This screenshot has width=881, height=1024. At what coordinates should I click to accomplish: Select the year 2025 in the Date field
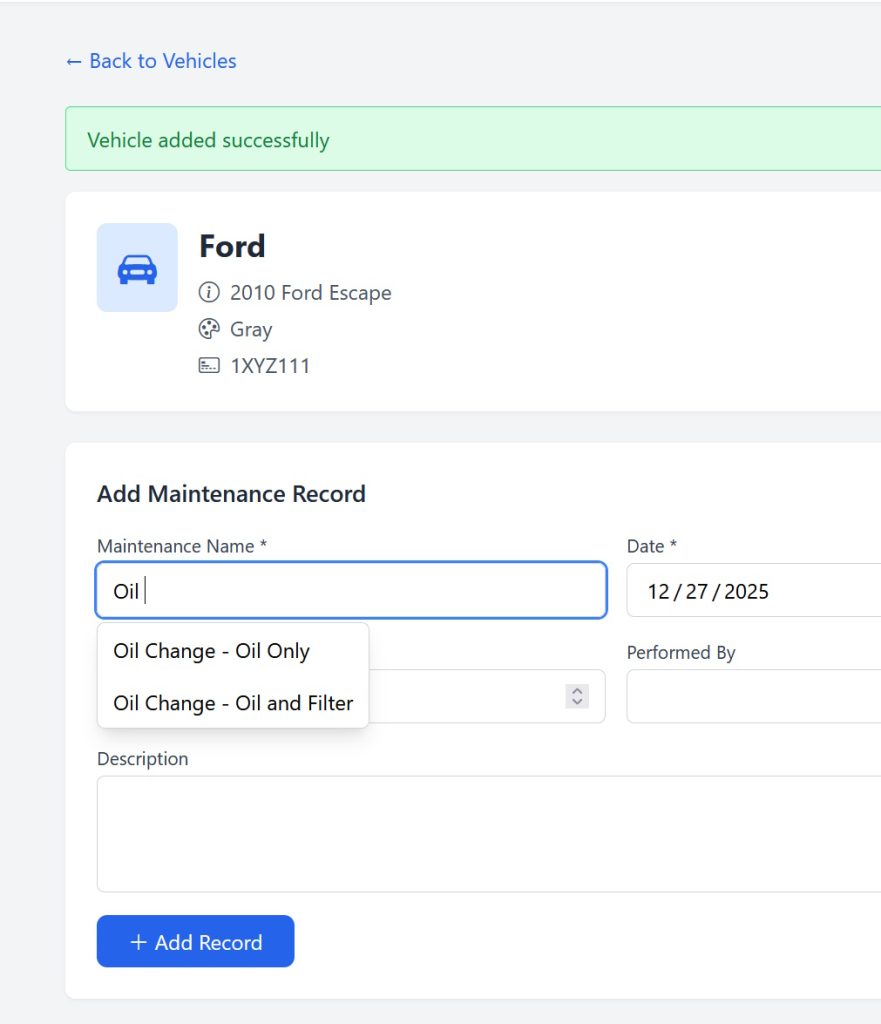[748, 591]
